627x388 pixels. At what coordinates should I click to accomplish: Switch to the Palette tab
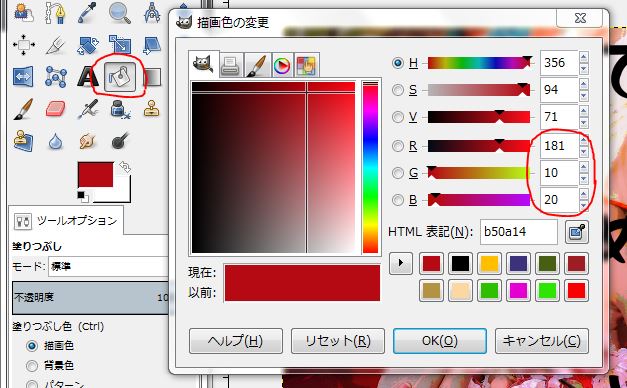tap(307, 65)
